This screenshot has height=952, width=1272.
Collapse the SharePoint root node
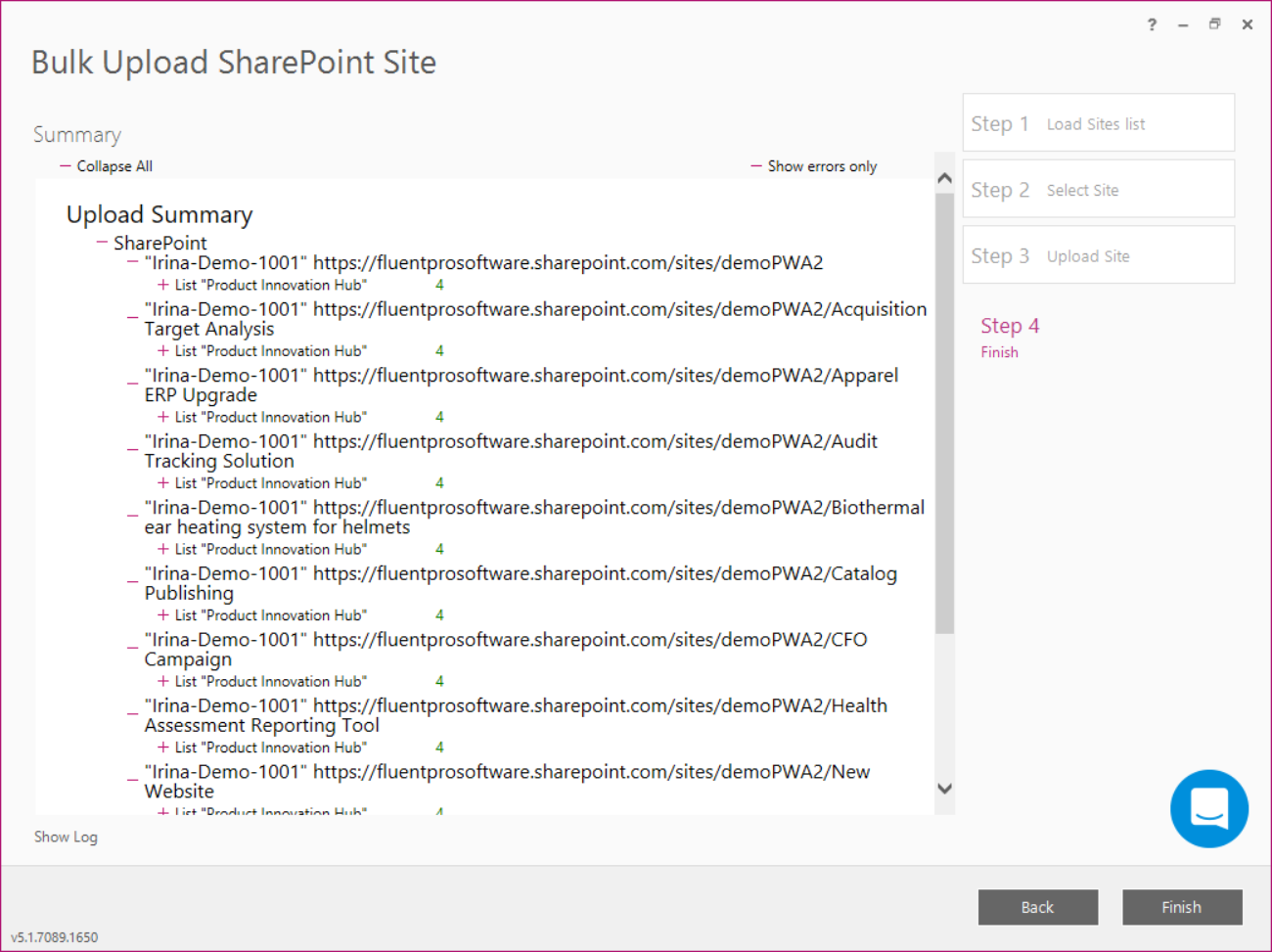[x=102, y=242]
